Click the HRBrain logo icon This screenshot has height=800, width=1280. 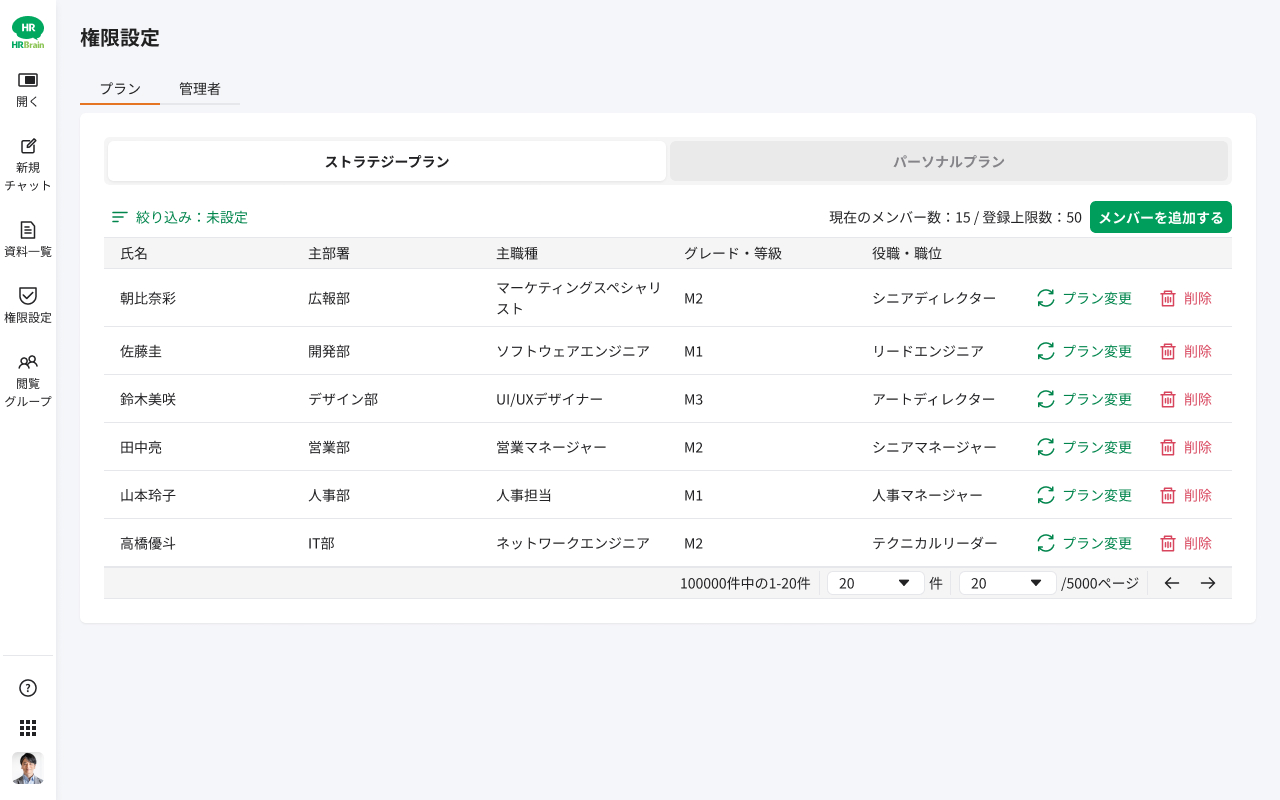pos(28,32)
